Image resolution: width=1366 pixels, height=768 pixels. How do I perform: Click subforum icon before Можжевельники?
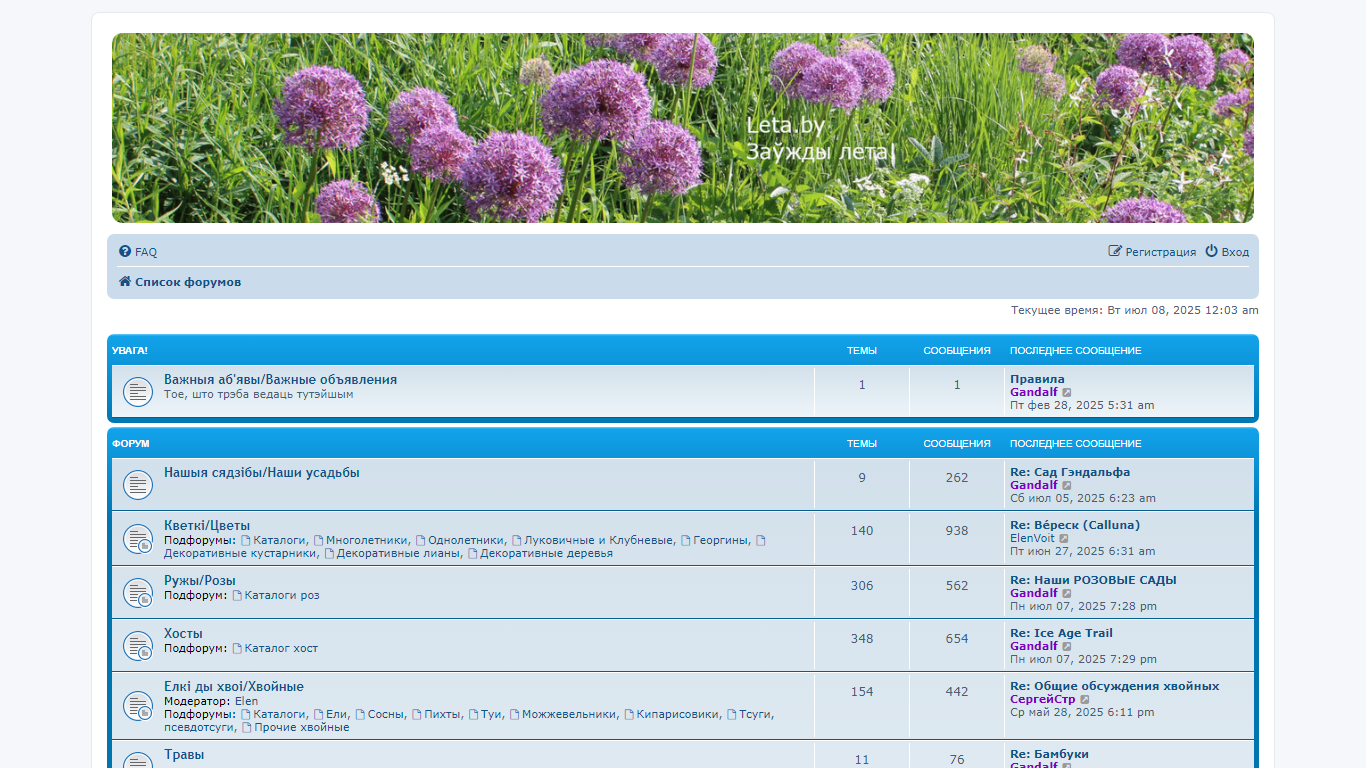point(514,715)
